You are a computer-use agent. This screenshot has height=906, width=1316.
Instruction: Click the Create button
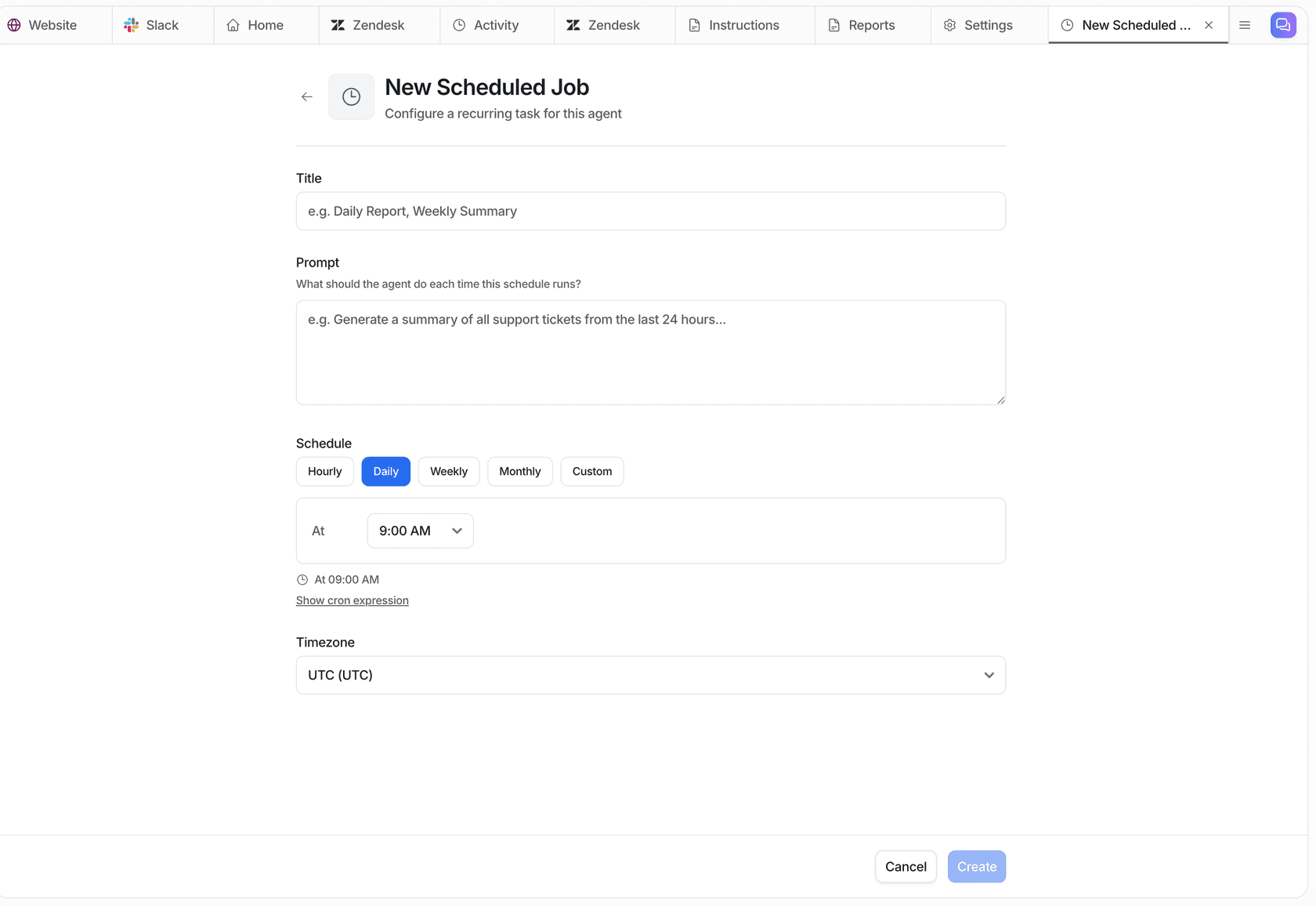(977, 867)
